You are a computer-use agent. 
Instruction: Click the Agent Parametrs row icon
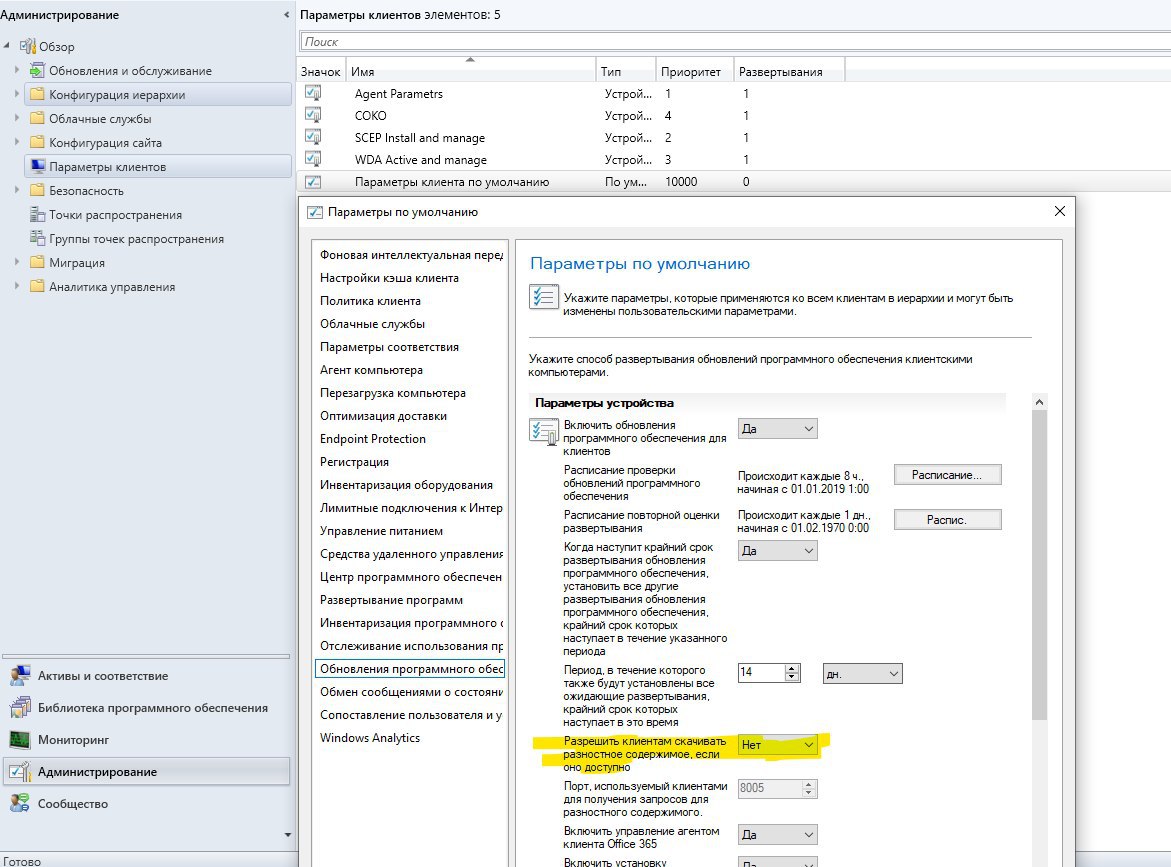tap(313, 93)
